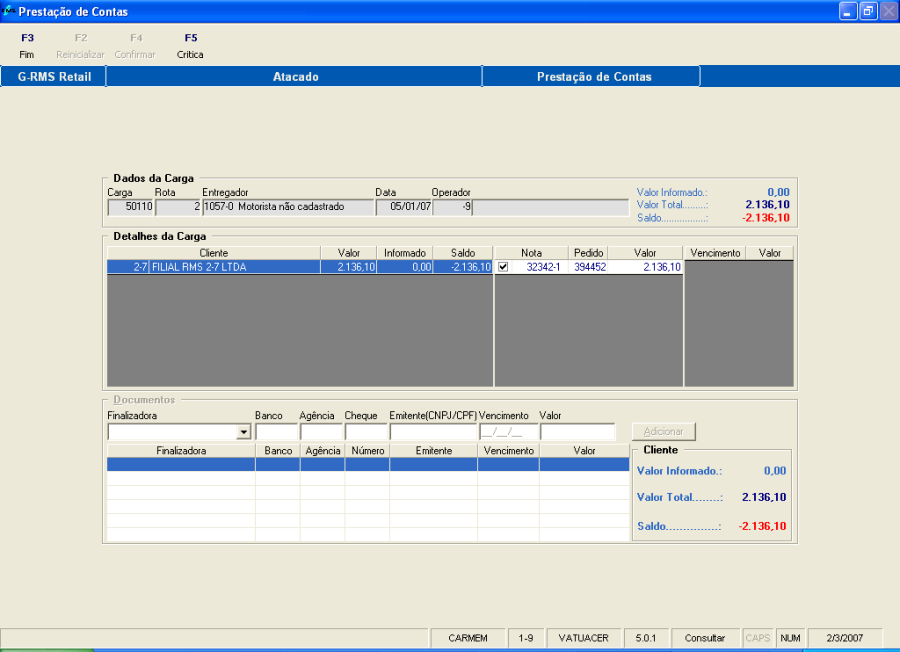Select the G-RMS Retail header tab
This screenshot has width=900, height=652.
pyautogui.click(x=54, y=76)
